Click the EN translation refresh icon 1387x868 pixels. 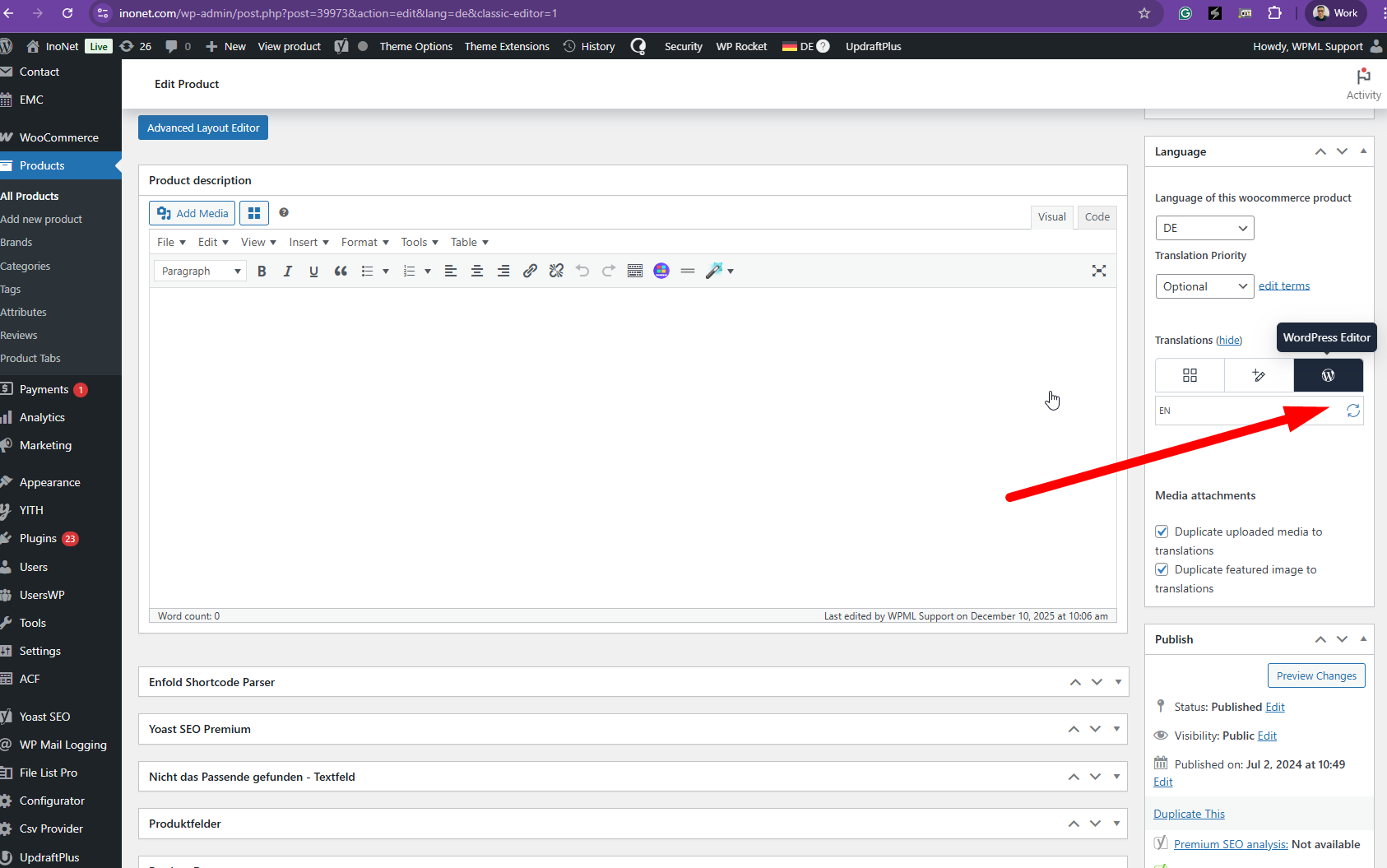point(1352,411)
